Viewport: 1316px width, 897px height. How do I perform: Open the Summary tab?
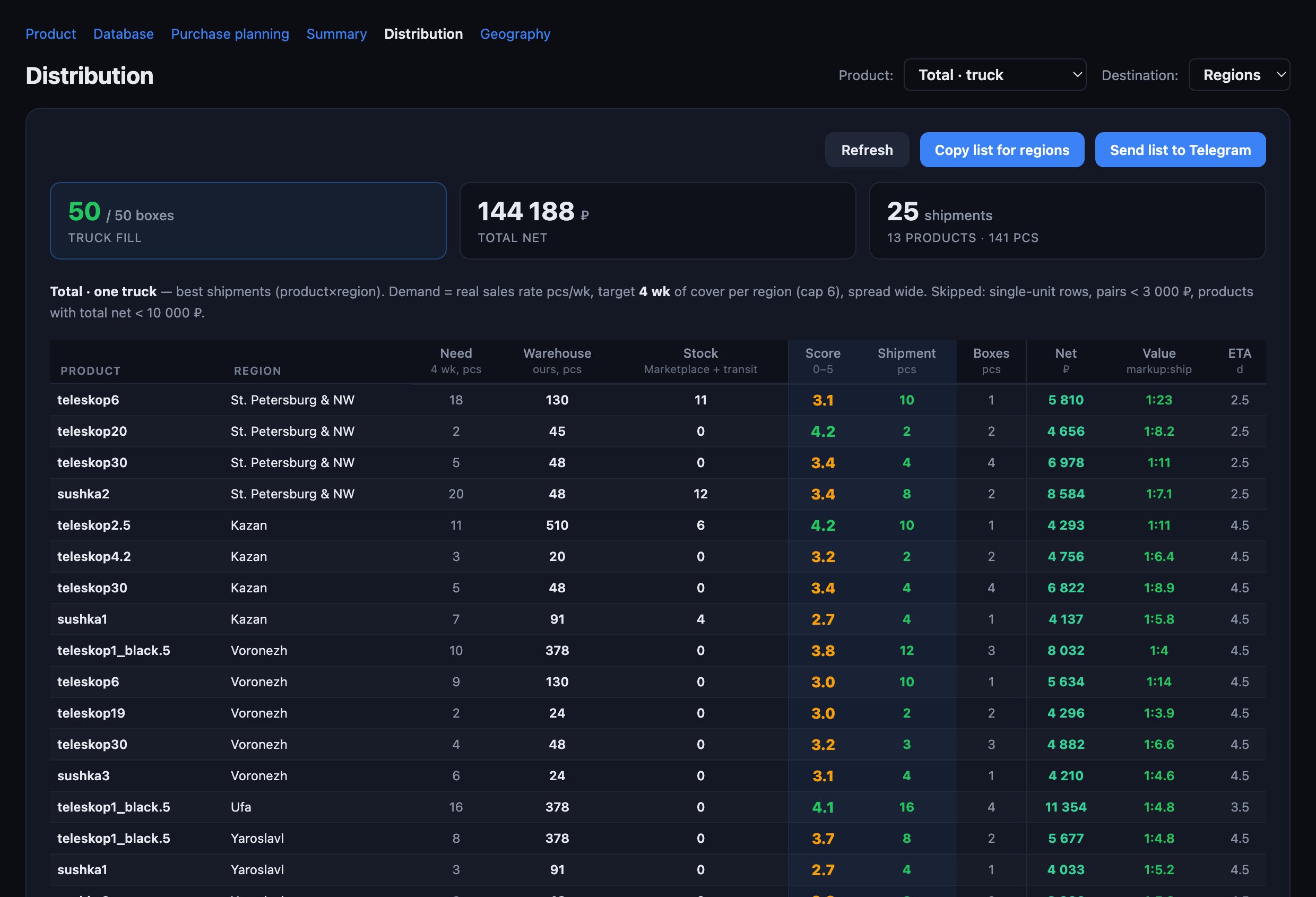pyautogui.click(x=336, y=34)
